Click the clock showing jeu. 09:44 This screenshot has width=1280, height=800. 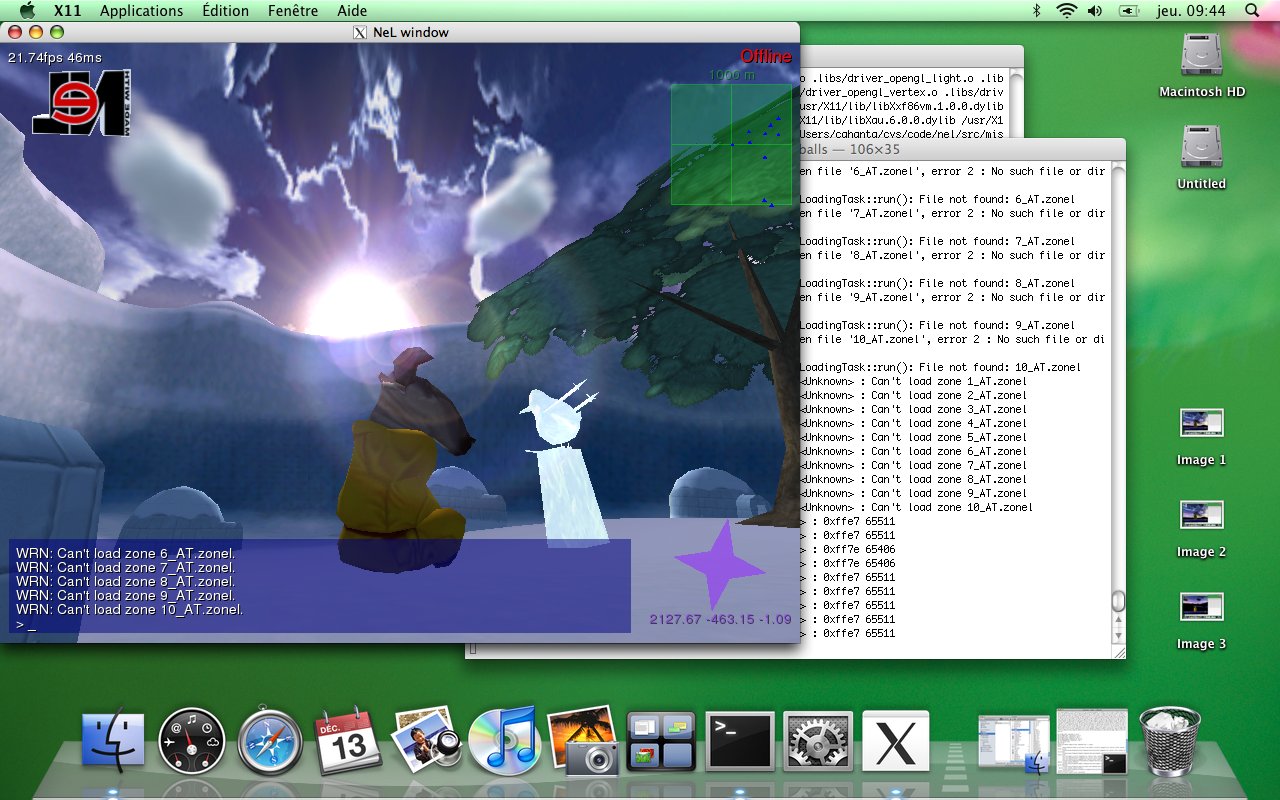pyautogui.click(x=1192, y=10)
